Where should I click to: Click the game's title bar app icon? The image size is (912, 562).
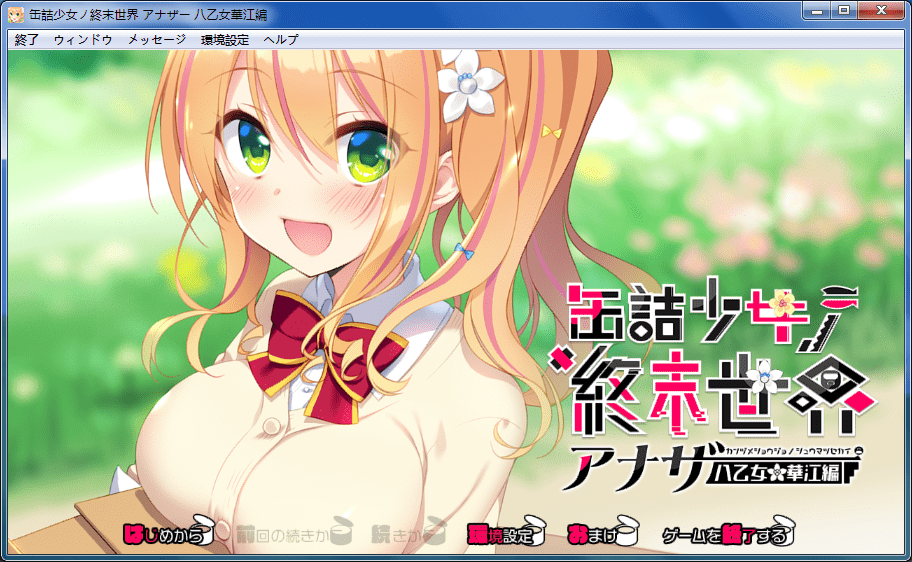[x=16, y=14]
